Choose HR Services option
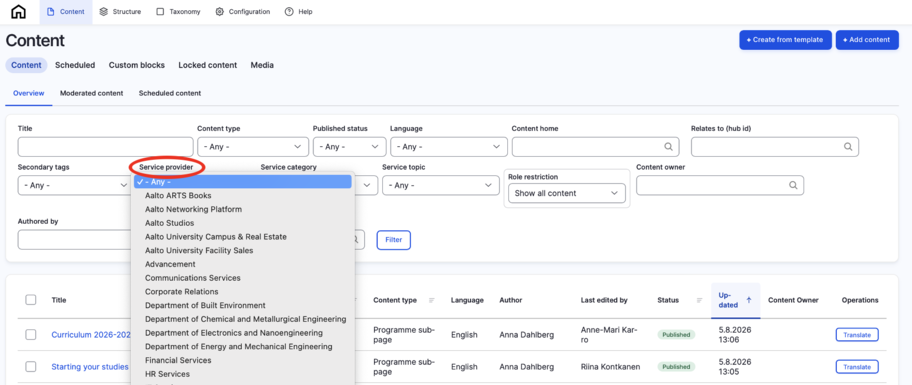 coord(167,374)
